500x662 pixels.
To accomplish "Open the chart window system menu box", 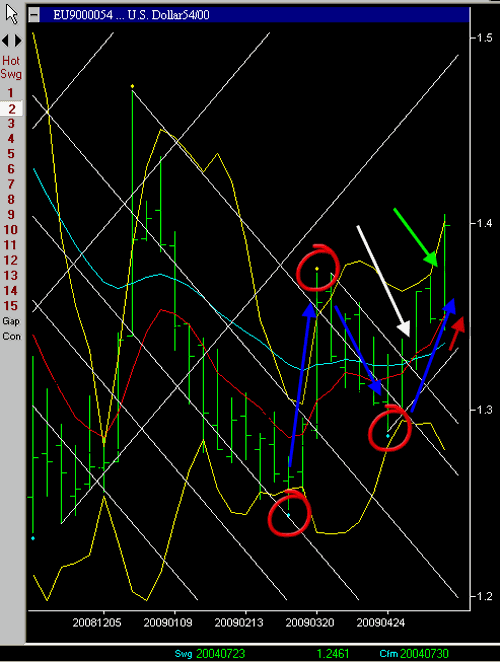I will click(34, 15).
